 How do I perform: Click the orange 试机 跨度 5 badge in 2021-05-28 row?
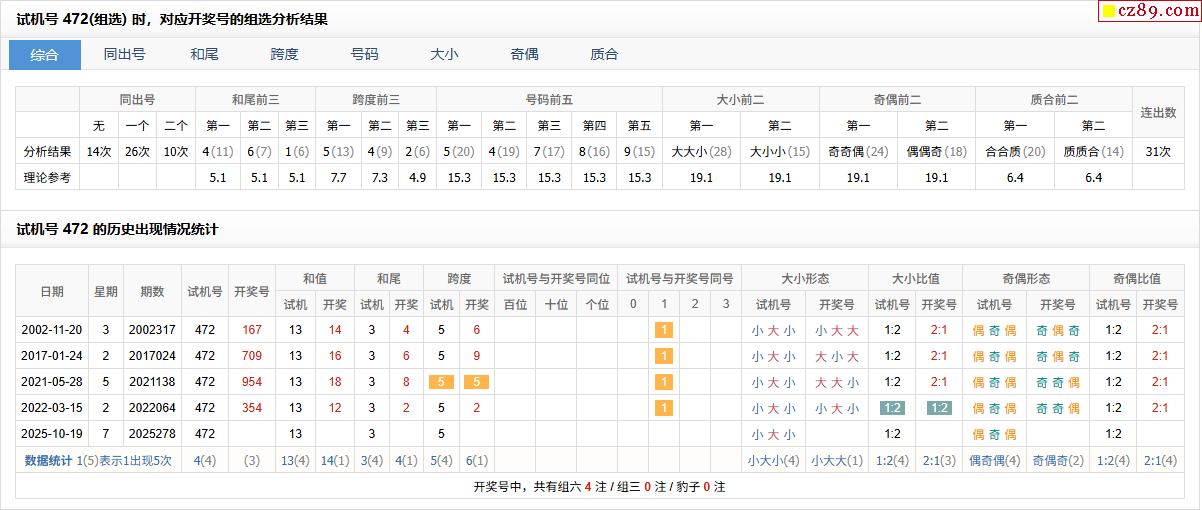tap(441, 382)
